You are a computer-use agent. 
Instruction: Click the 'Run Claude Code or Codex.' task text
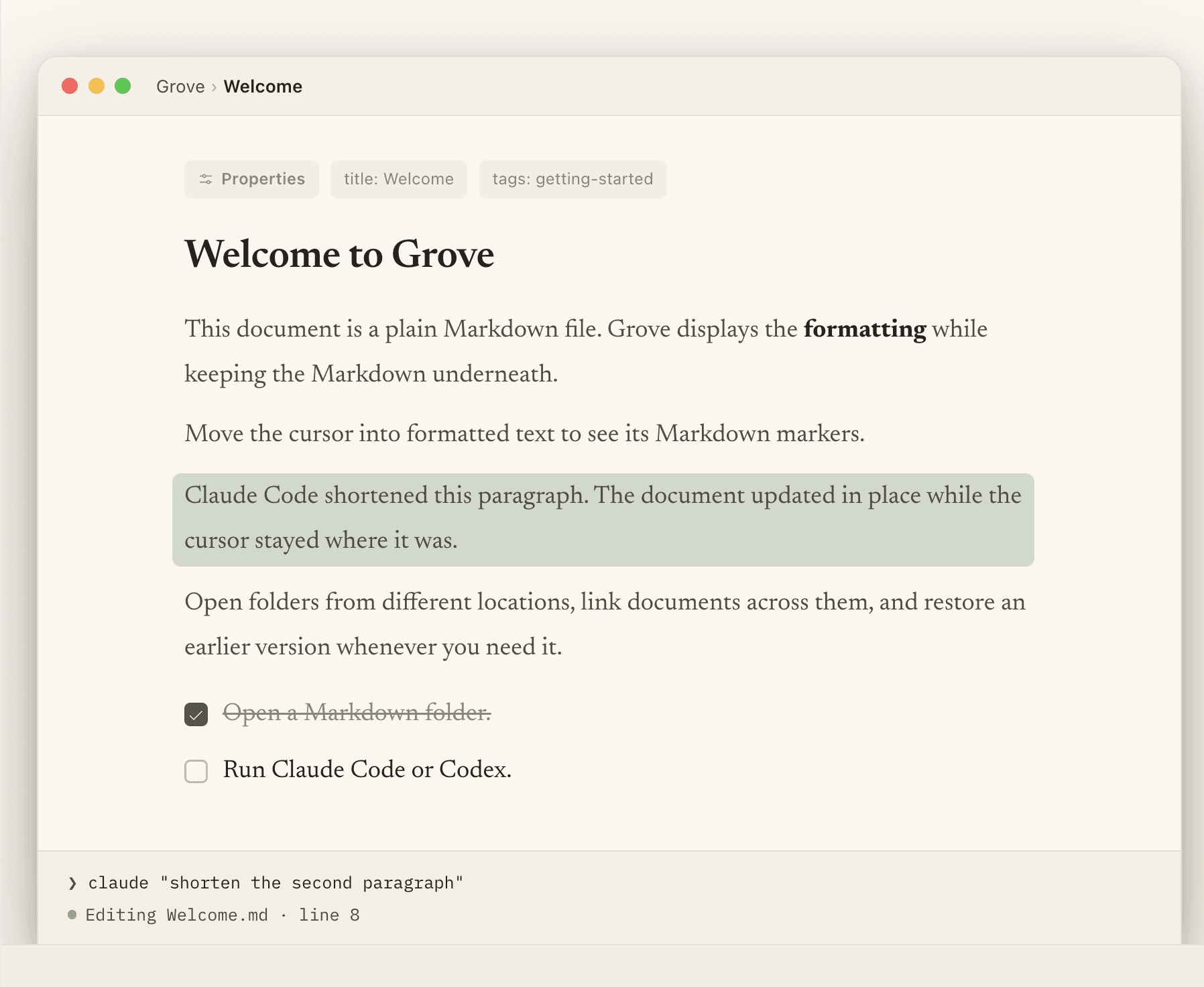(x=367, y=770)
